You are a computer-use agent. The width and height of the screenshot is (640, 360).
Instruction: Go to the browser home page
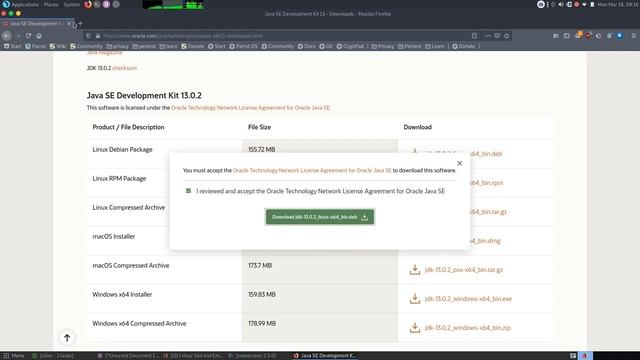coord(39,36)
